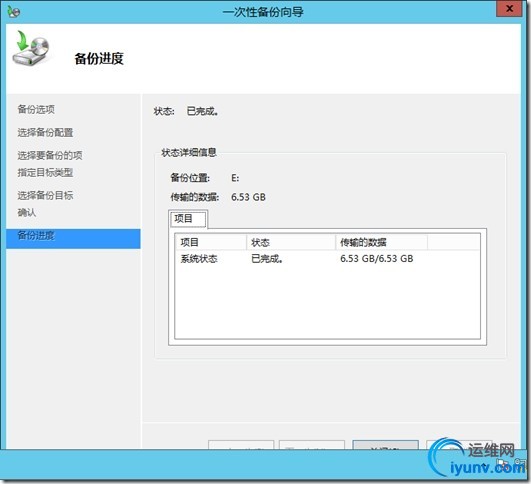Select the 选择备份目标 wizard step
The width and height of the screenshot is (531, 484).
pyautogui.click(x=45, y=195)
